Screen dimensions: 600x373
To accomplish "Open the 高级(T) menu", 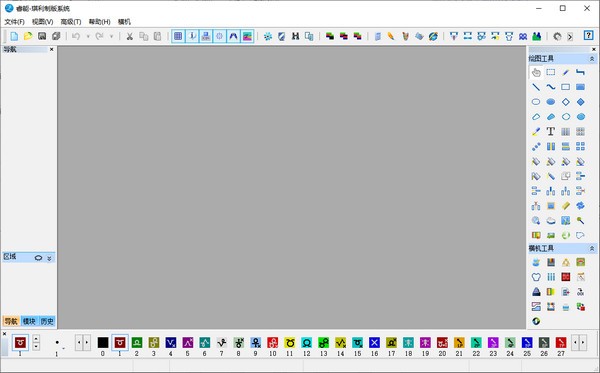I will pyautogui.click(x=71, y=22).
